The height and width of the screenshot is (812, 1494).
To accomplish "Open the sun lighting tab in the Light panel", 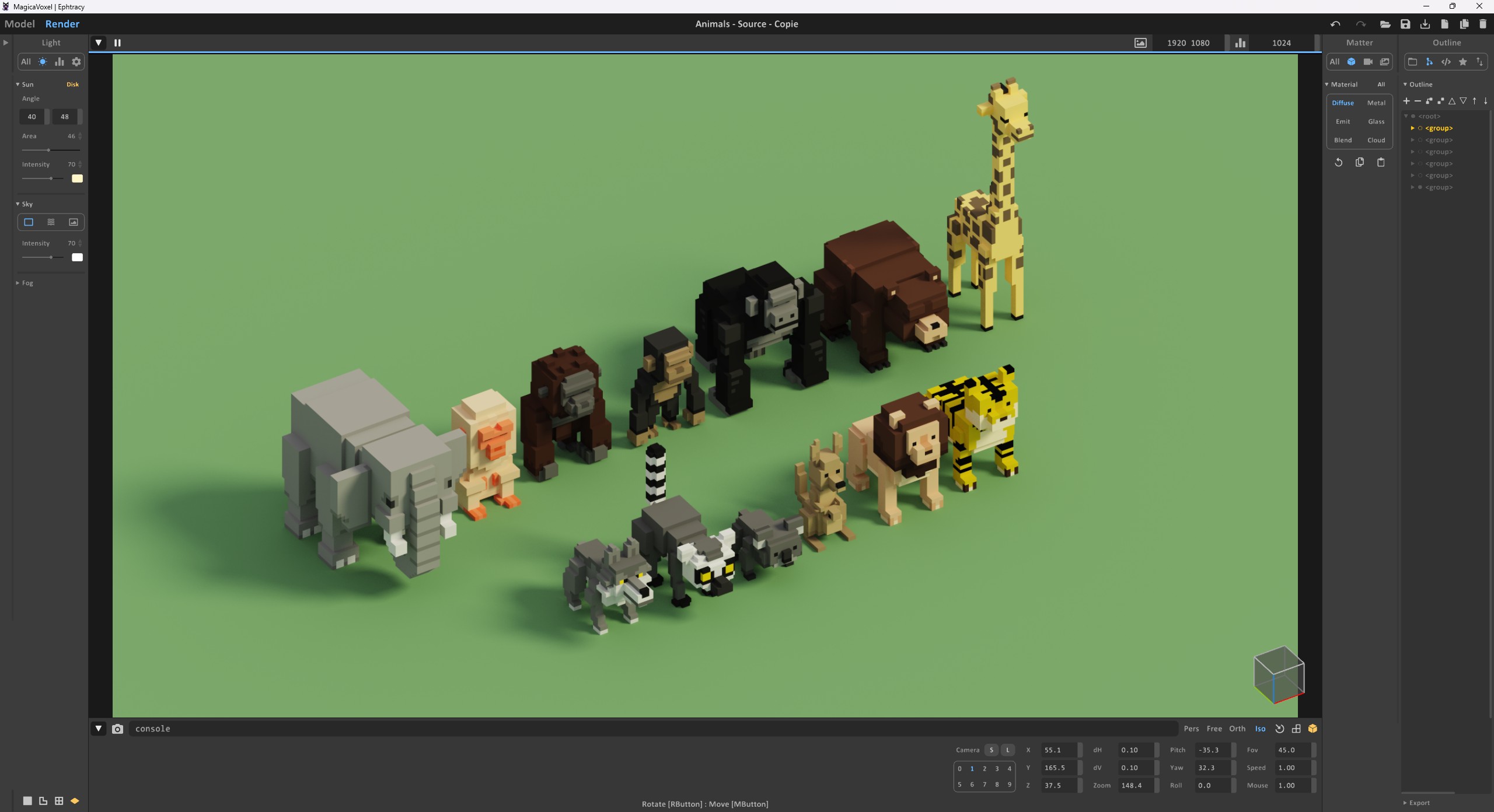I will [x=43, y=62].
